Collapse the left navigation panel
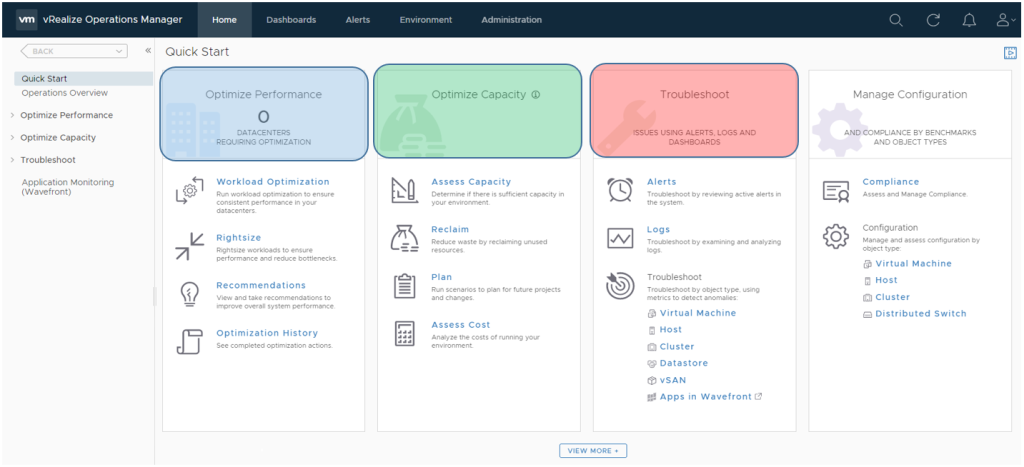This screenshot has width=1024, height=467. 148,51
